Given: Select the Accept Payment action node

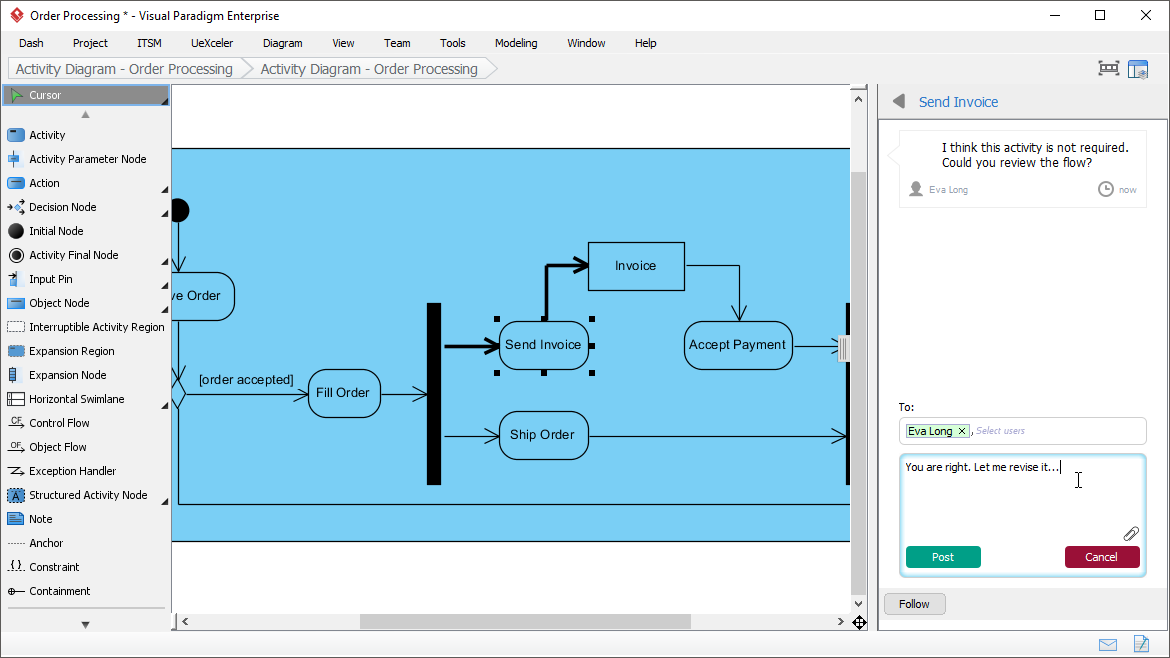Looking at the screenshot, I should pyautogui.click(x=738, y=345).
